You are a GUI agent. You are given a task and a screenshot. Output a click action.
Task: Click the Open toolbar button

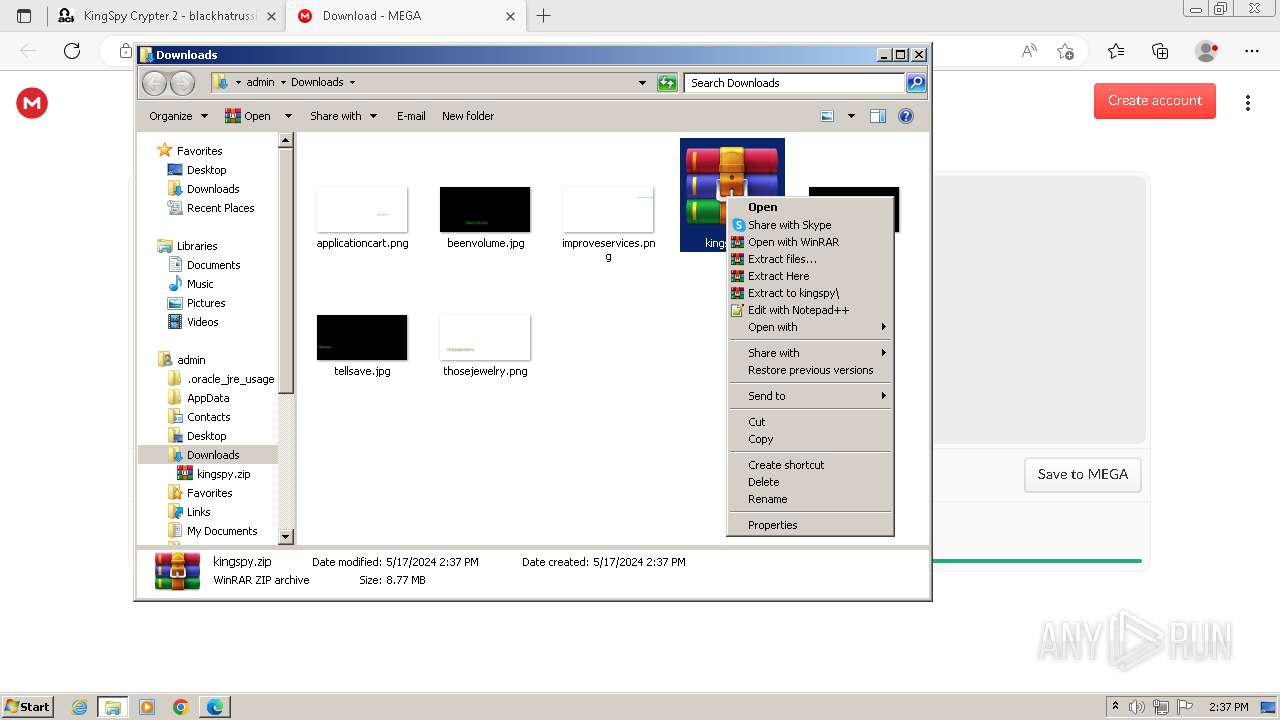pos(248,116)
